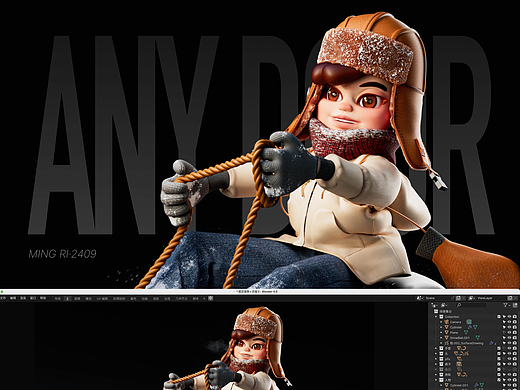The width and height of the screenshot is (520, 390).
Task: Toggle selectability arrow for Collection
Action: [504, 317]
